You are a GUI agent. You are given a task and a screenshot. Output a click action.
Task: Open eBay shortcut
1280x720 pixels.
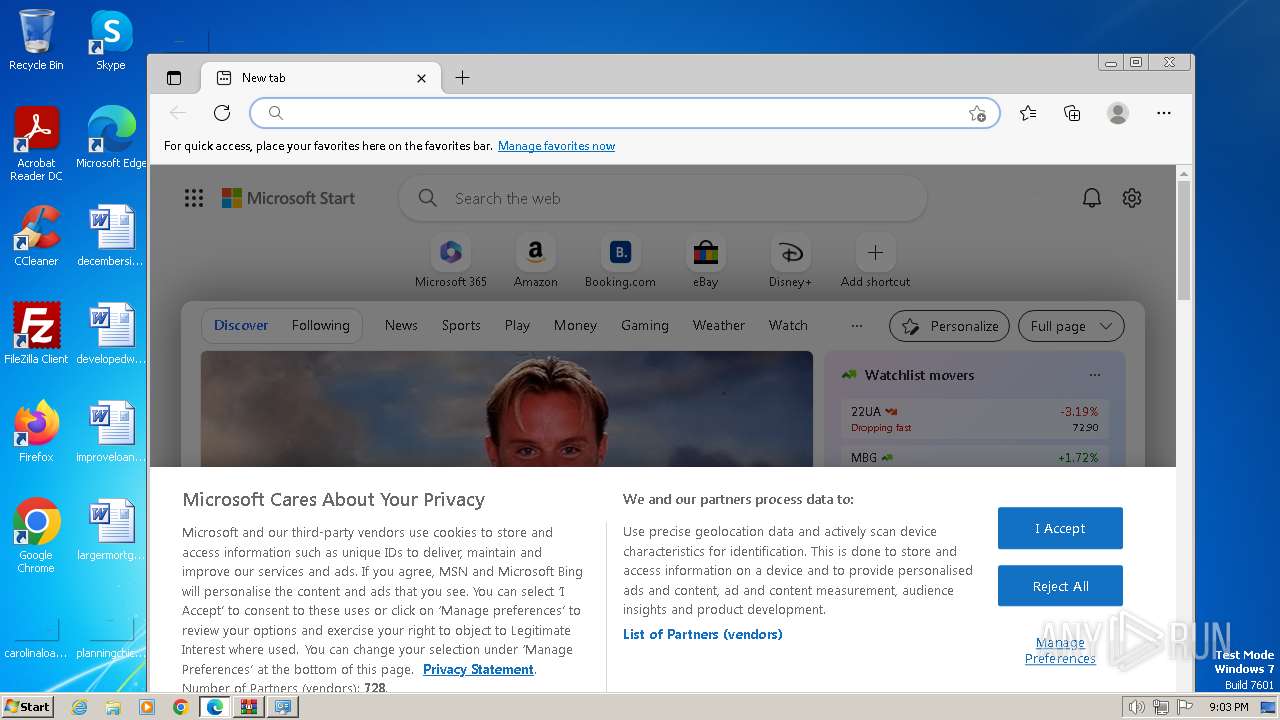(706, 261)
